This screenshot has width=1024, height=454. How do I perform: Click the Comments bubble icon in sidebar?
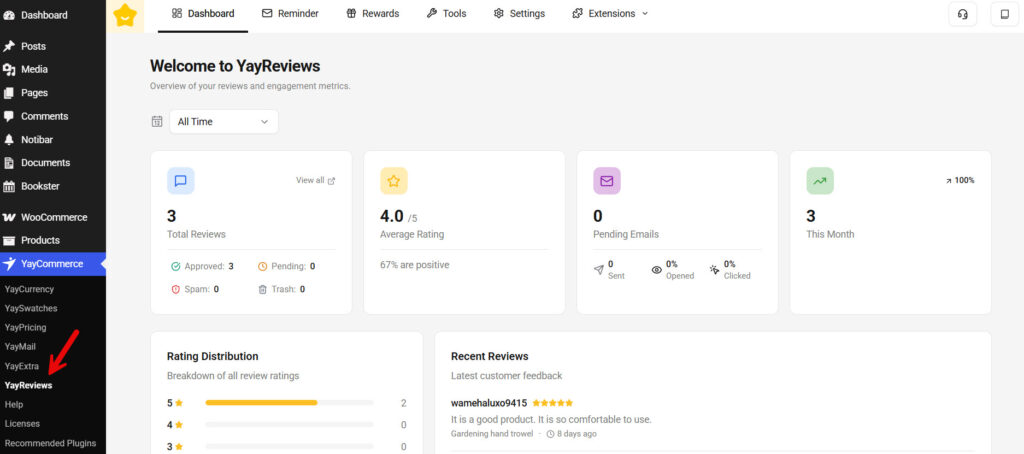coord(9,116)
